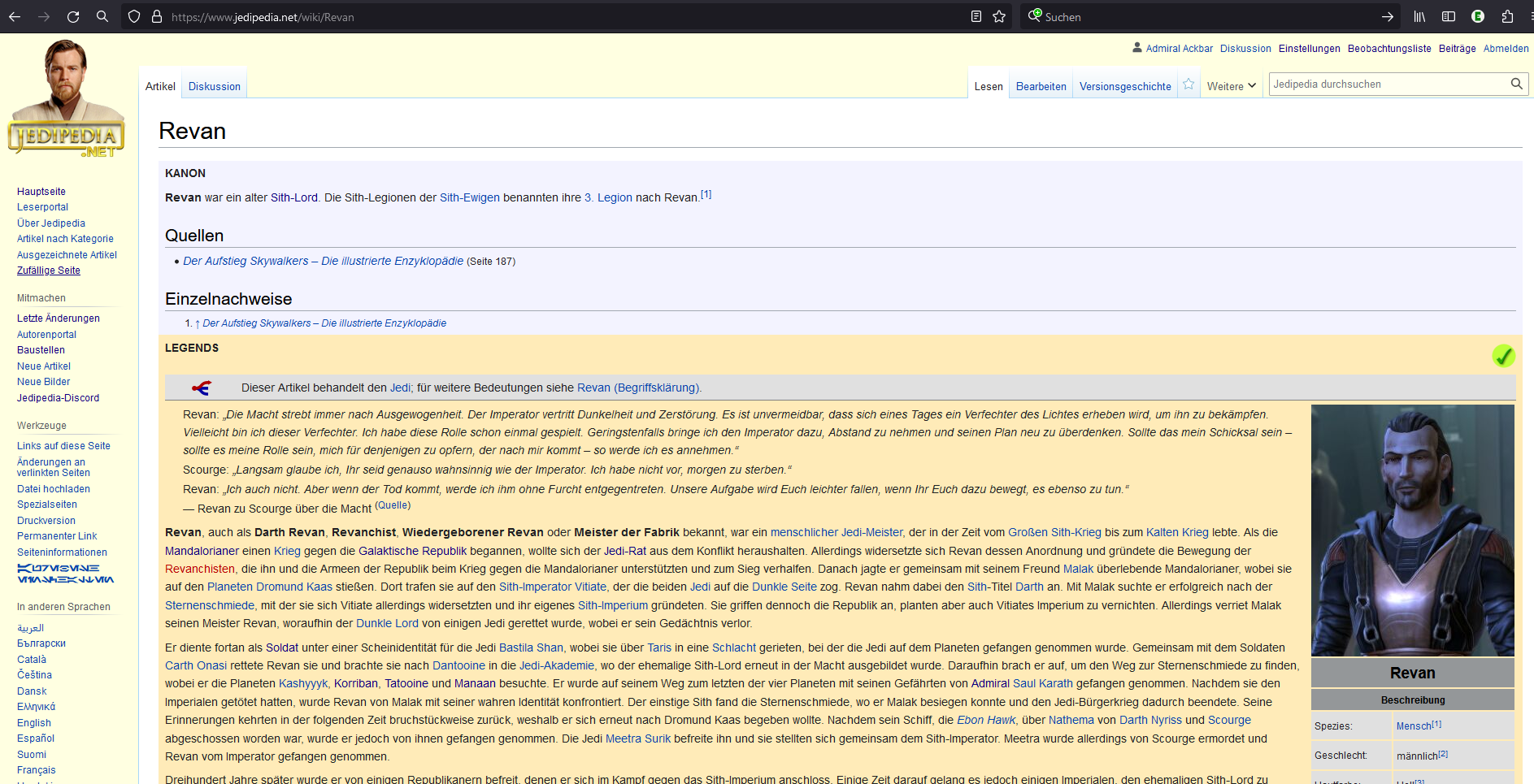Click the Jedipedia search magnifier button
This screenshot has height=784, width=1534.
click(x=1516, y=84)
